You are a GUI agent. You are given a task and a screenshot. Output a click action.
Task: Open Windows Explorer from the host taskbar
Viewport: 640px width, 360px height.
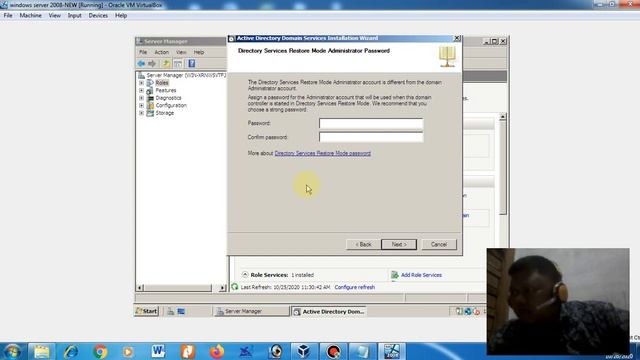(41, 351)
